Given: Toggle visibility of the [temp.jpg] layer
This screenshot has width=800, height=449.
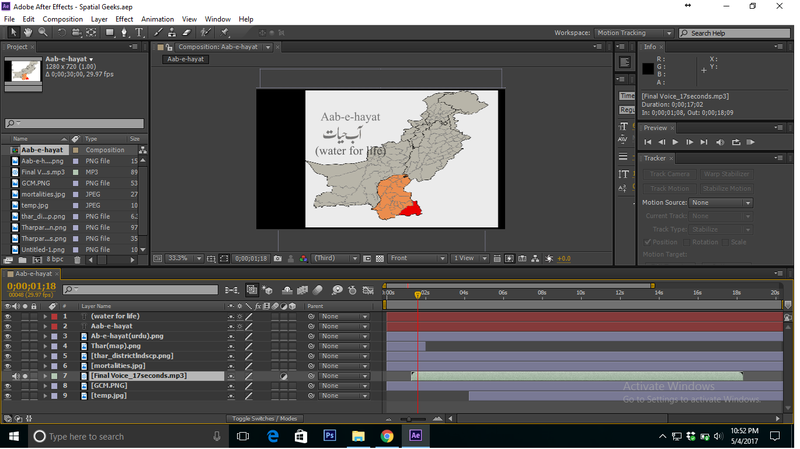Looking at the screenshot, I should pos(8,396).
